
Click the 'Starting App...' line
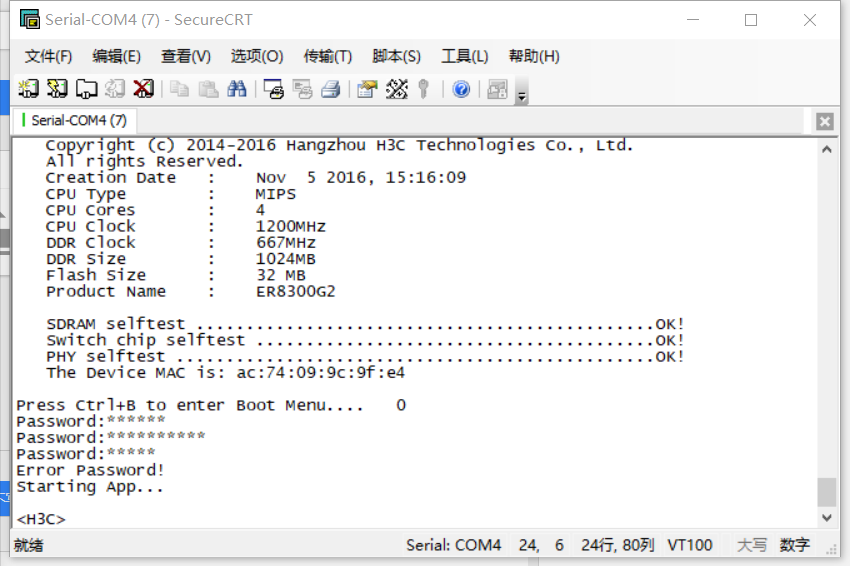coord(89,486)
